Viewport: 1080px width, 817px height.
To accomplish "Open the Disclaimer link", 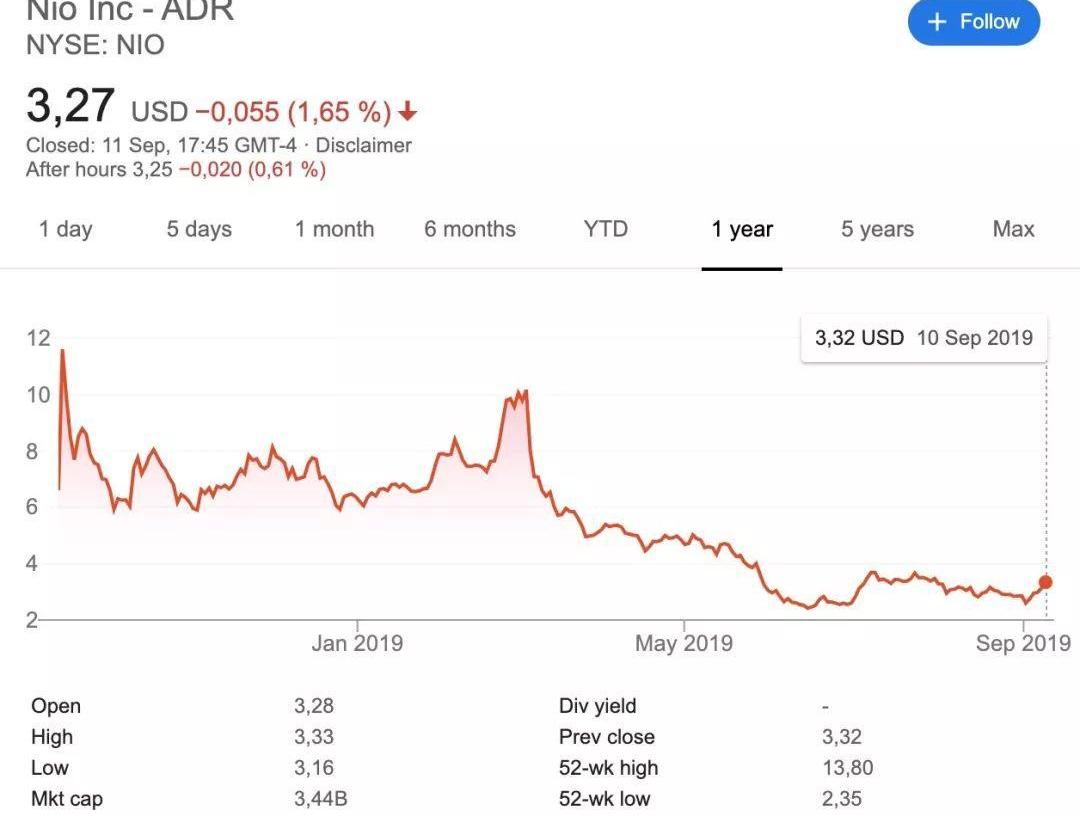I will tap(363, 145).
